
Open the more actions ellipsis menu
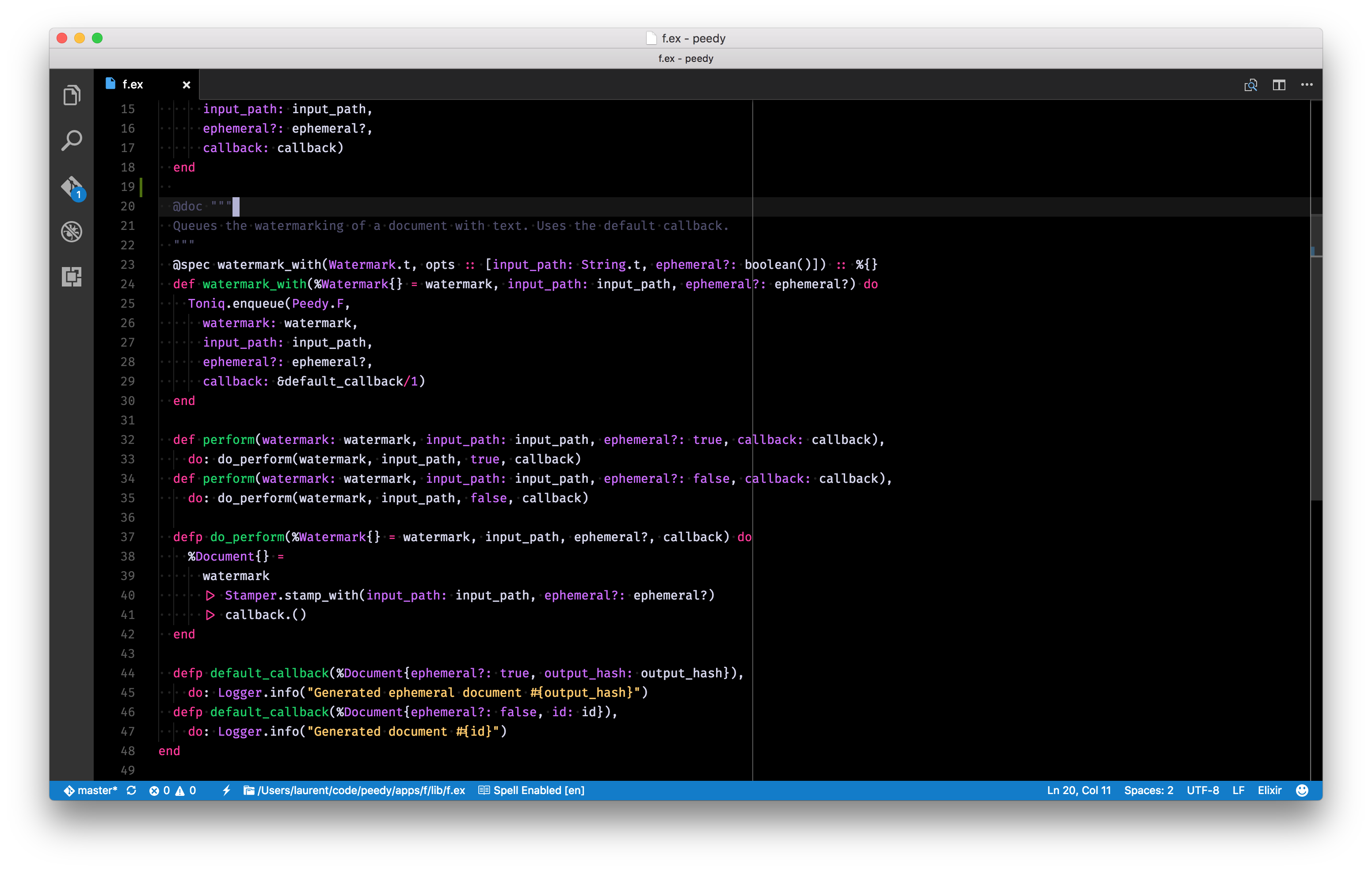click(1307, 85)
